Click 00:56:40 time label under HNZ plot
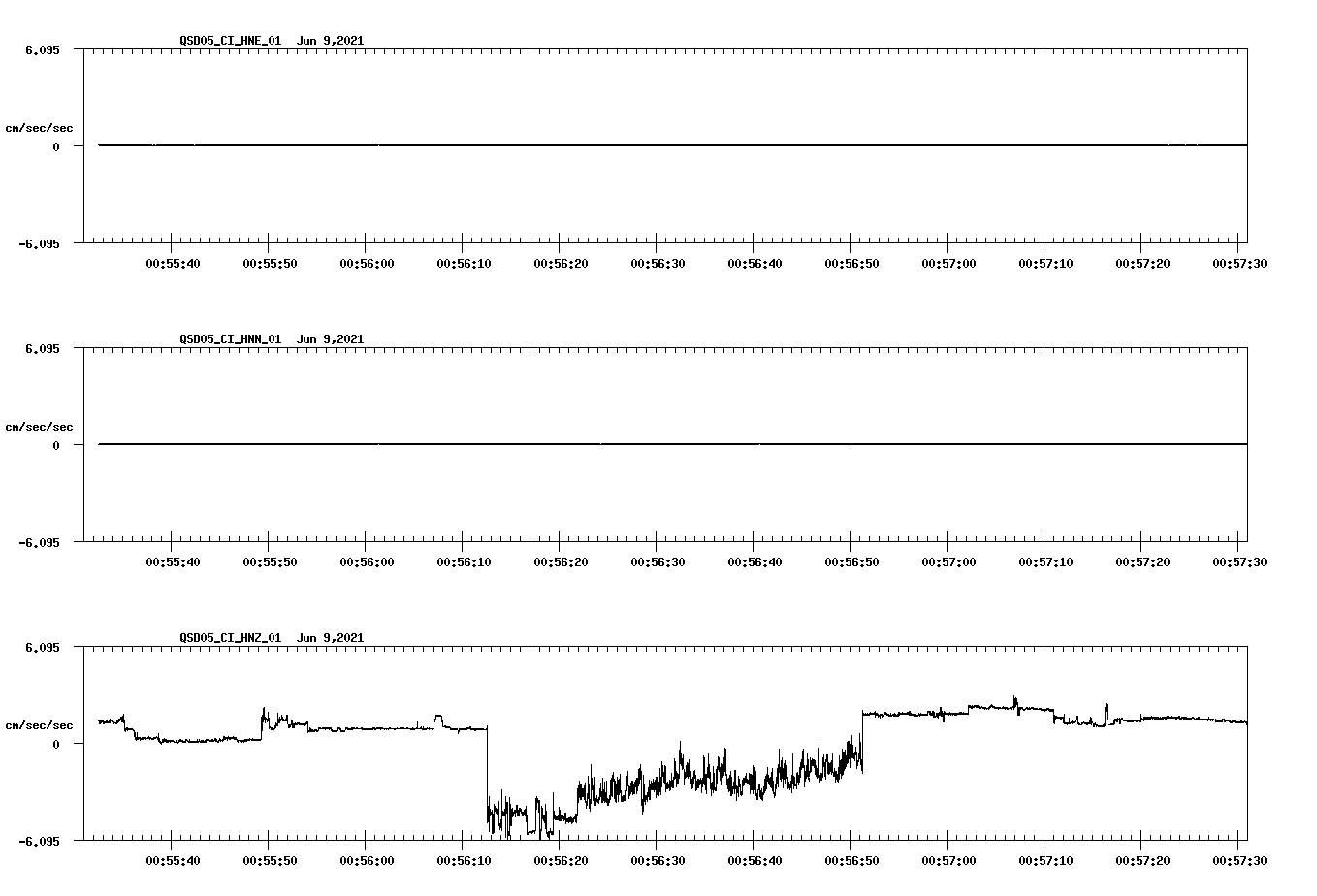1317x896 pixels. (x=755, y=861)
